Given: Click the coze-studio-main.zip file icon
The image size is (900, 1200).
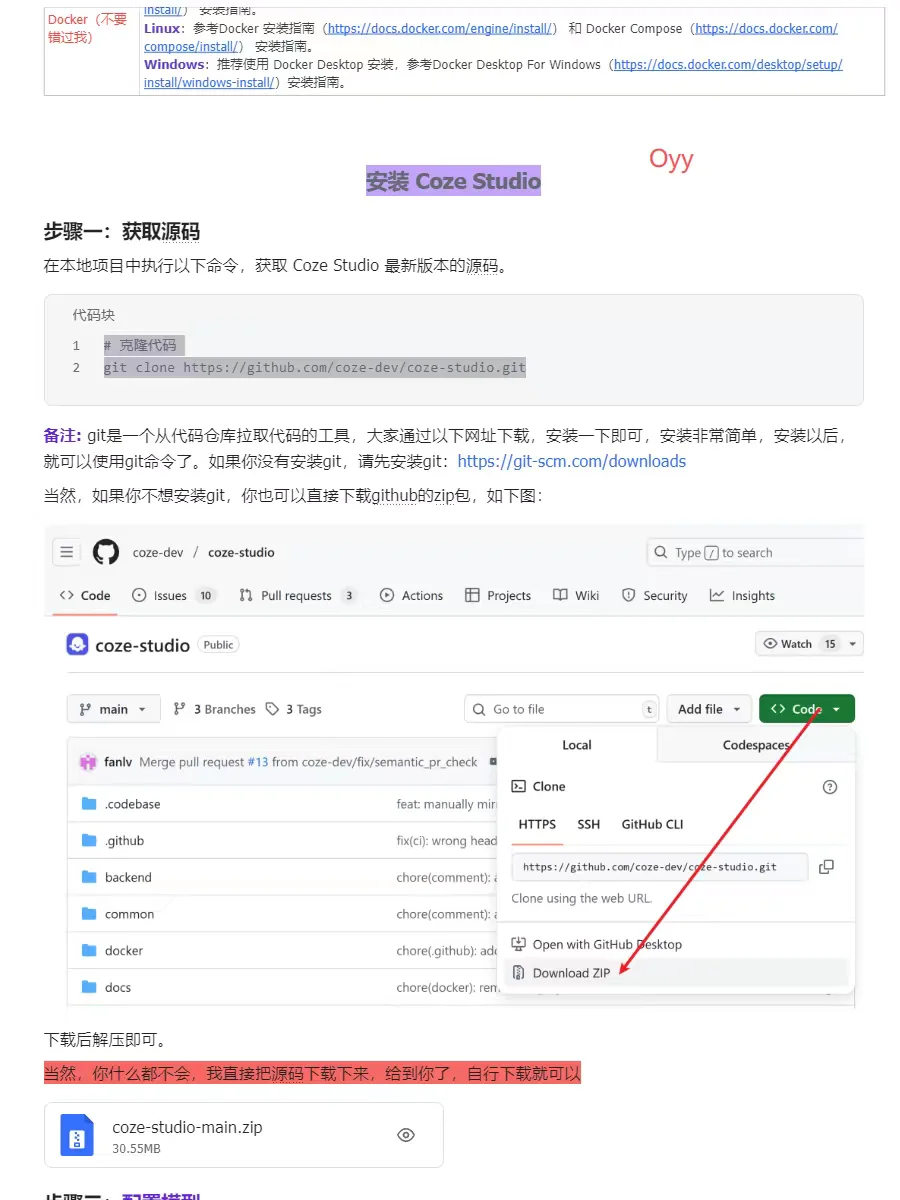Looking at the screenshot, I should click(x=77, y=1134).
